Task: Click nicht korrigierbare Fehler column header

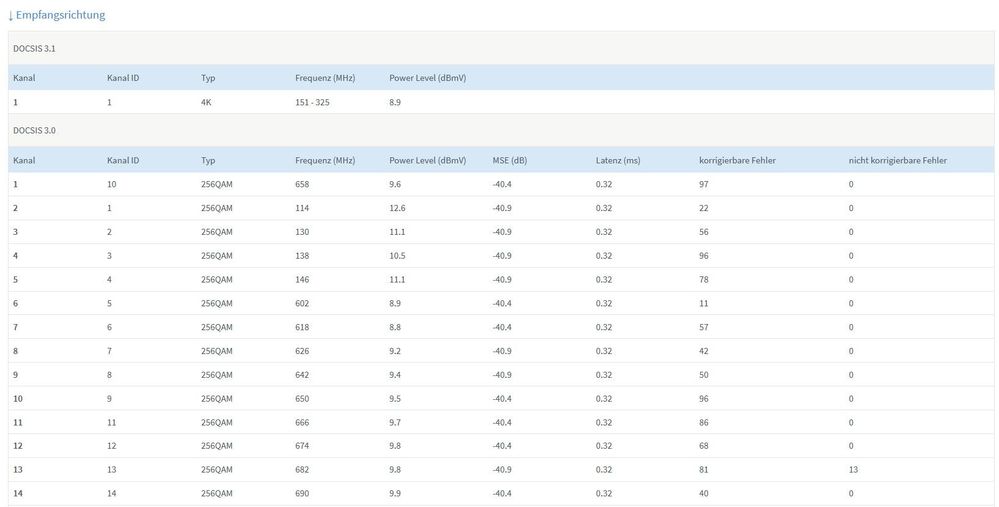Action: [x=897, y=161]
